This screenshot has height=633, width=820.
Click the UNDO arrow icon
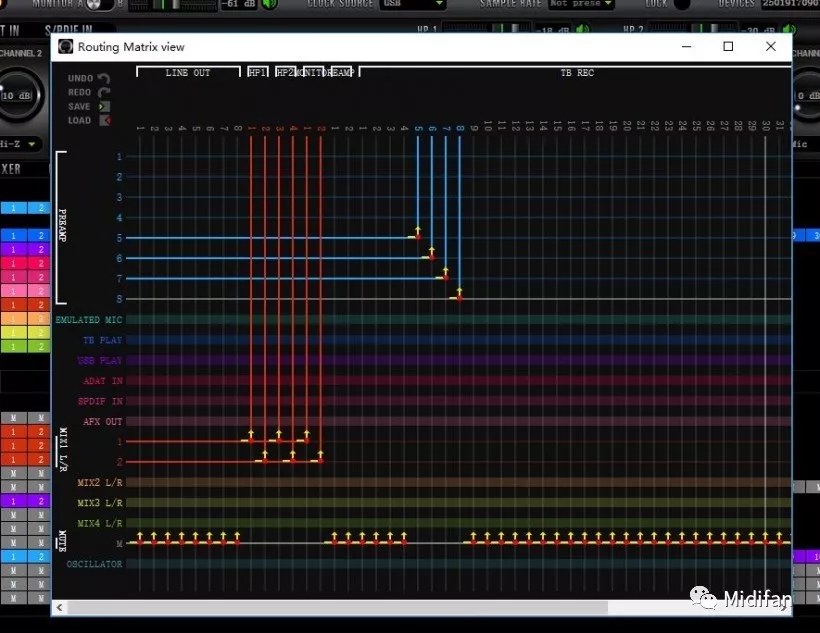[x=103, y=78]
